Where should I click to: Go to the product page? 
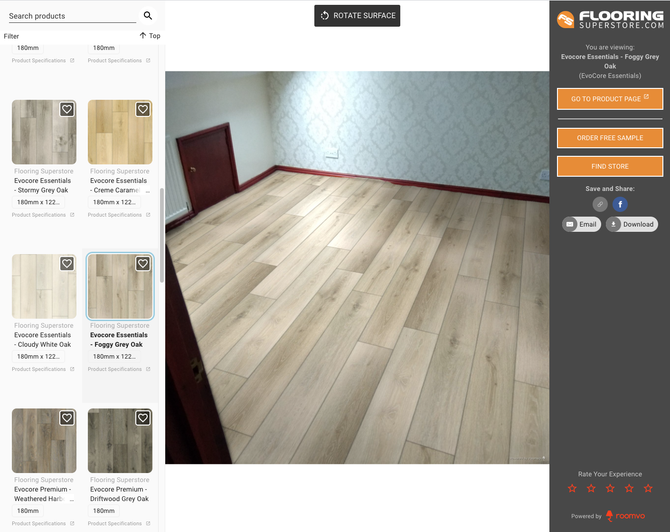(x=610, y=99)
